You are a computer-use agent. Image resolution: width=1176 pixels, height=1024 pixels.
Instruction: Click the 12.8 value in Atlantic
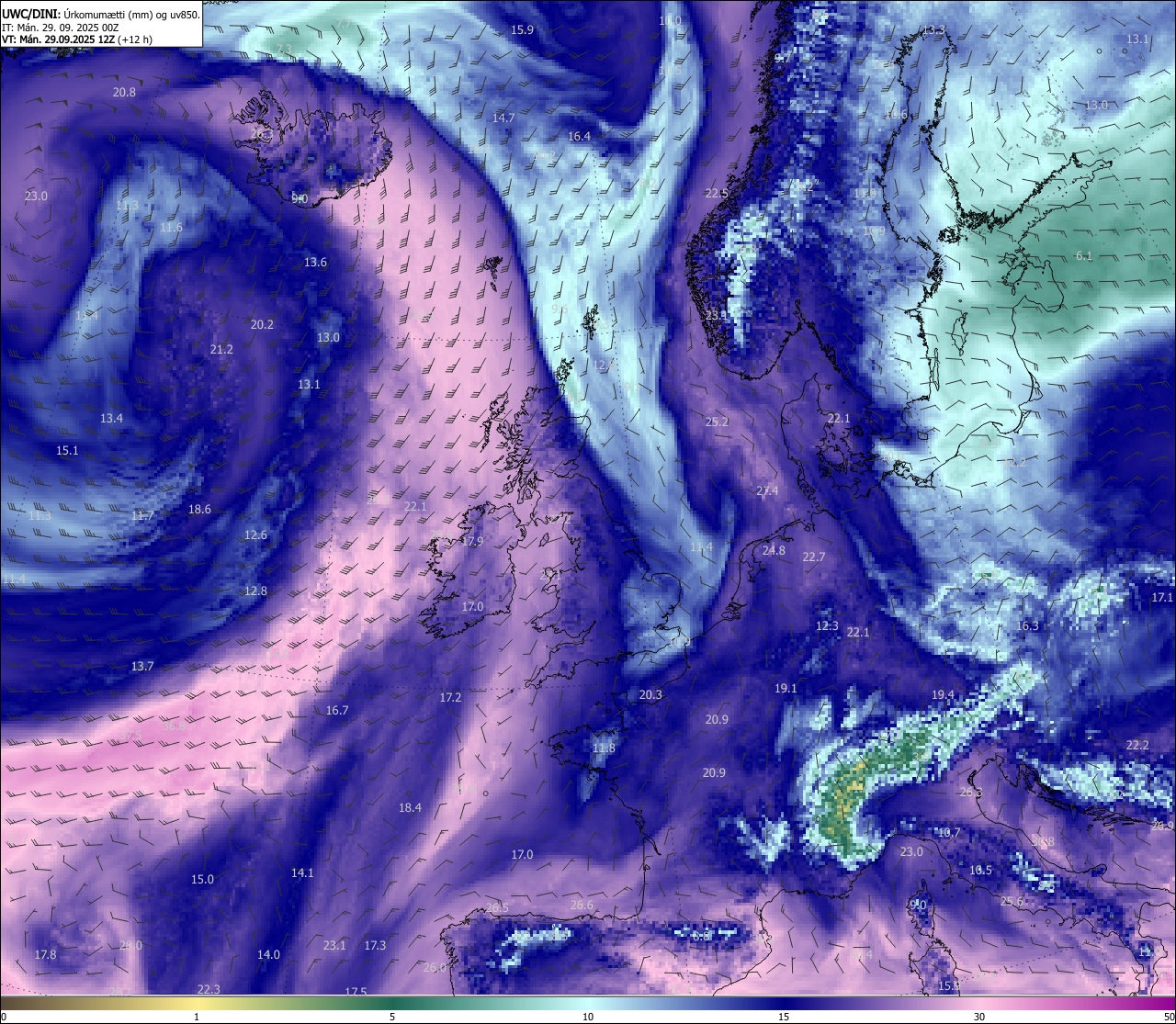[x=255, y=591]
